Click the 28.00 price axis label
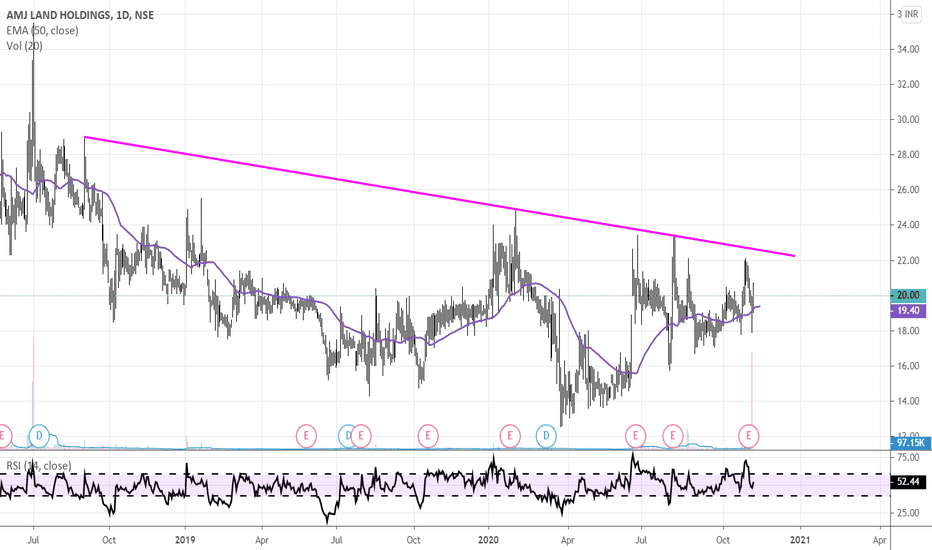 click(x=908, y=155)
